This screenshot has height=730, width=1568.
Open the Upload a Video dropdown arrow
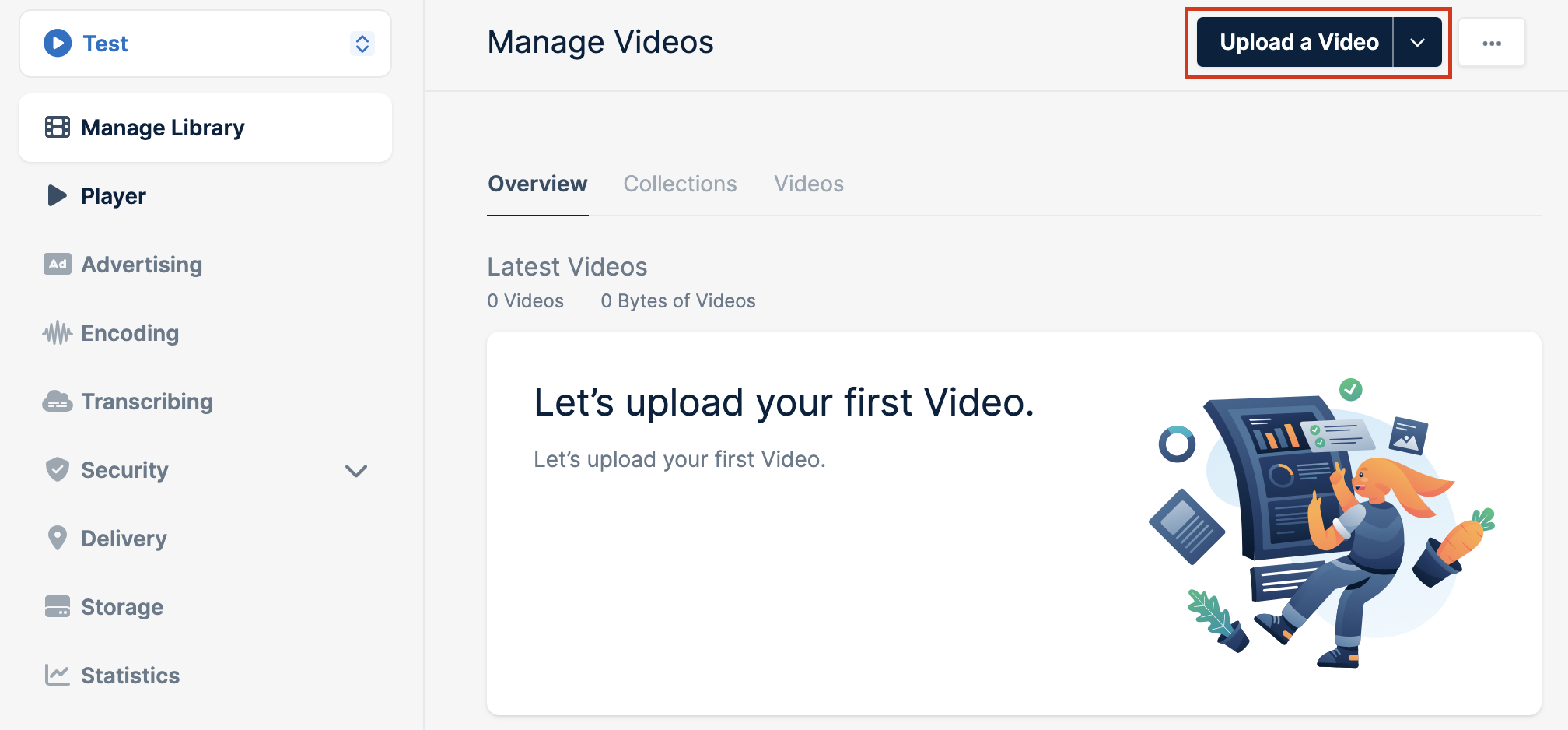pyautogui.click(x=1418, y=42)
